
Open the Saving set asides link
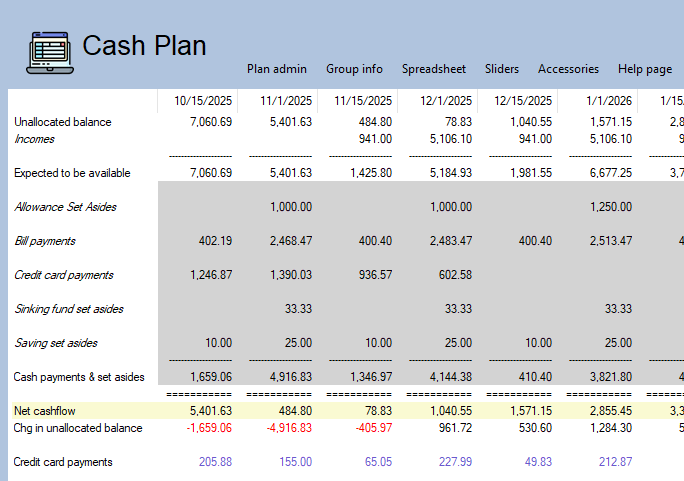[56, 343]
